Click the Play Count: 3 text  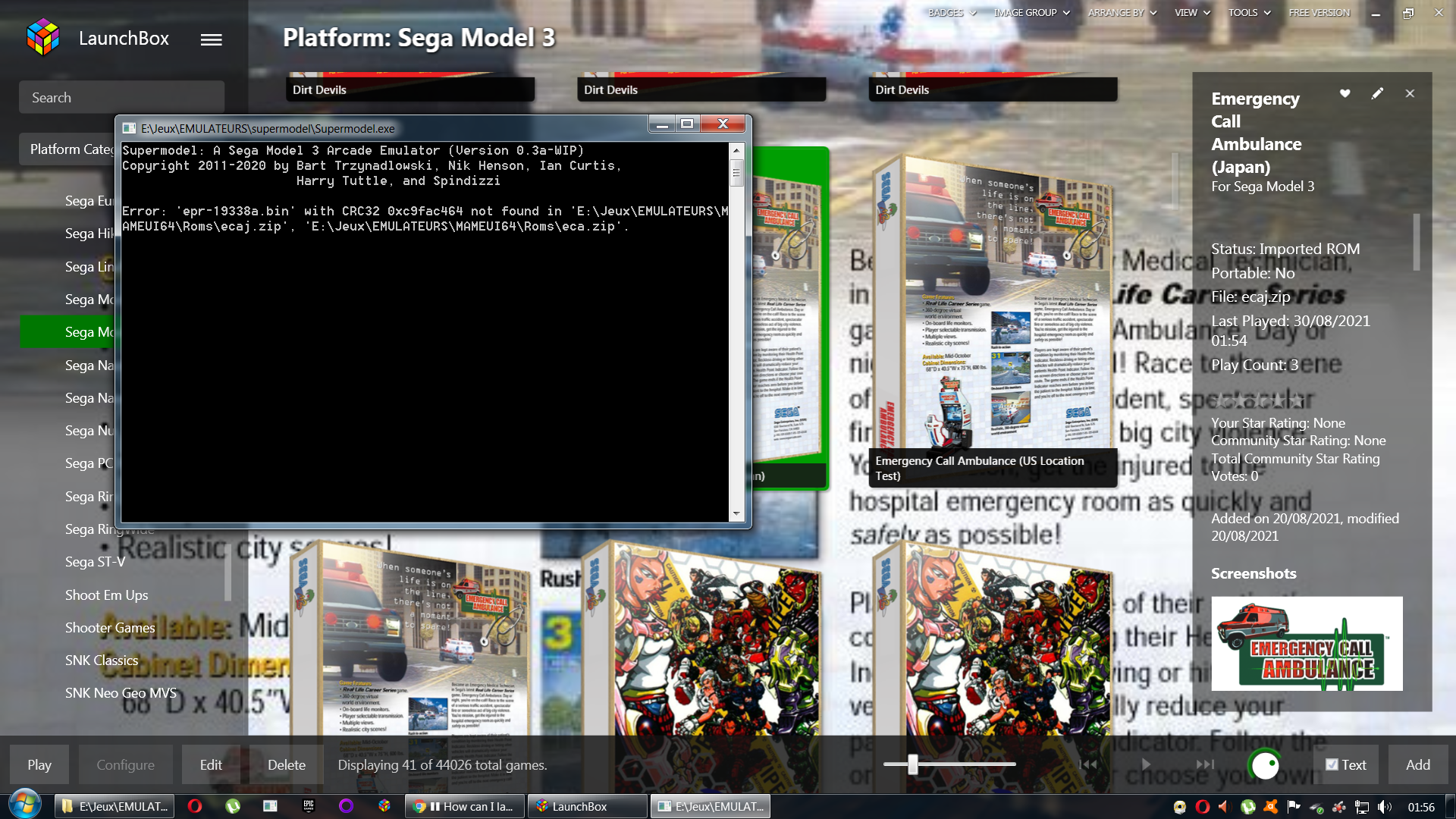tap(1254, 365)
